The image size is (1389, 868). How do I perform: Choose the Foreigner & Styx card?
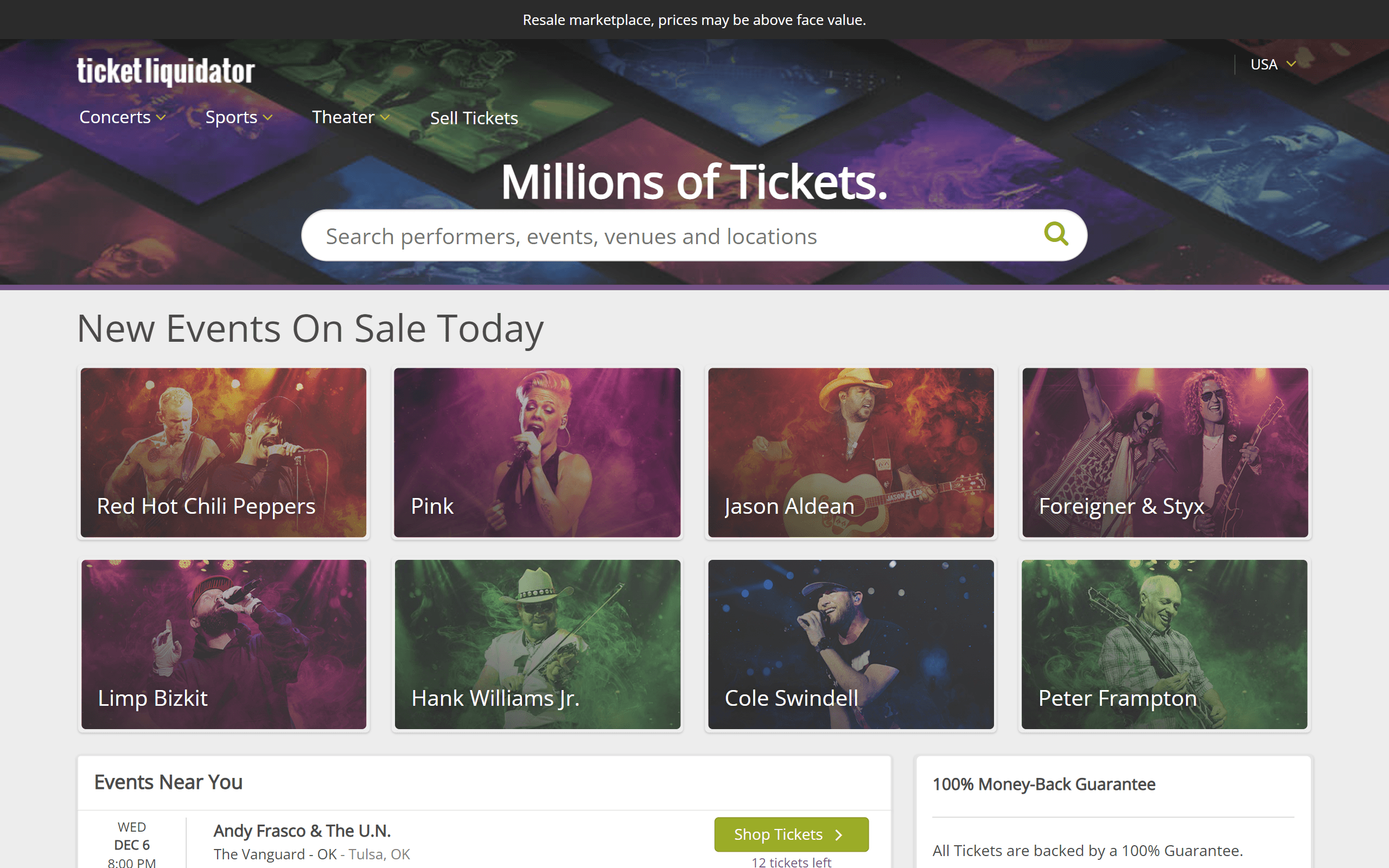pos(1164,452)
